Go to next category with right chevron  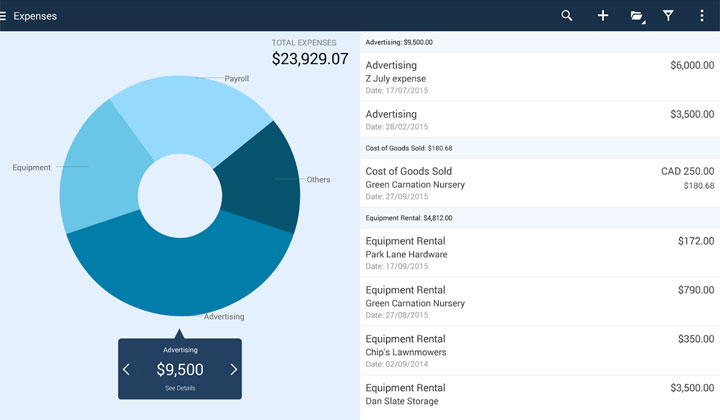[233, 370]
